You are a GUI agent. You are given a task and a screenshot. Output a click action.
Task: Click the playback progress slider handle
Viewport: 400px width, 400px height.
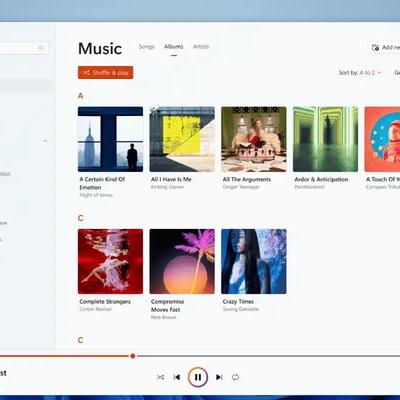133,356
